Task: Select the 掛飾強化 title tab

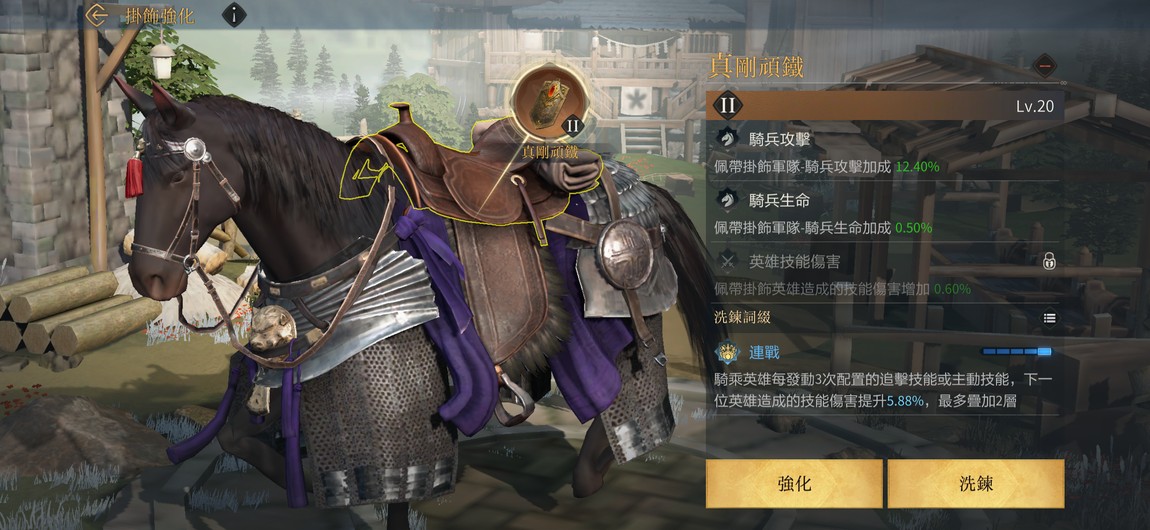Action: (159, 15)
